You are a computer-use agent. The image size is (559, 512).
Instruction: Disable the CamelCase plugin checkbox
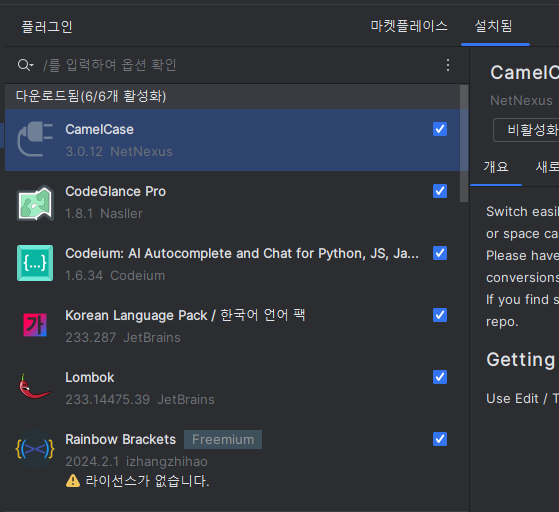440,129
